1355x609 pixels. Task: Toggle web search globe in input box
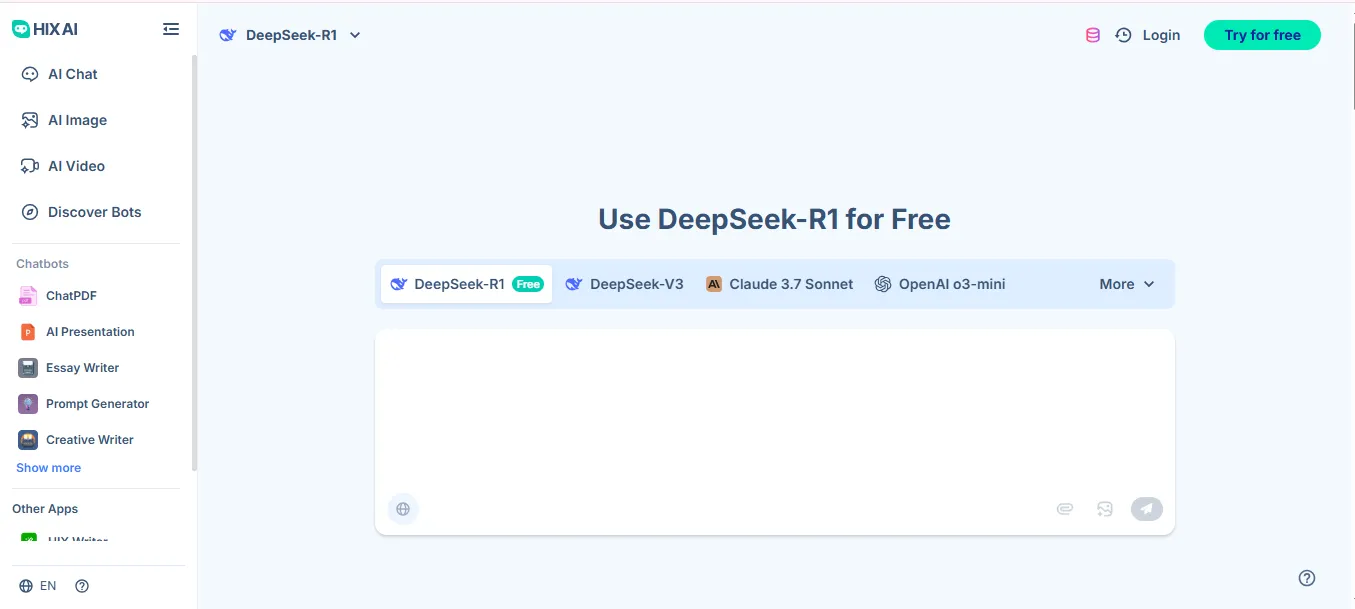tap(403, 509)
